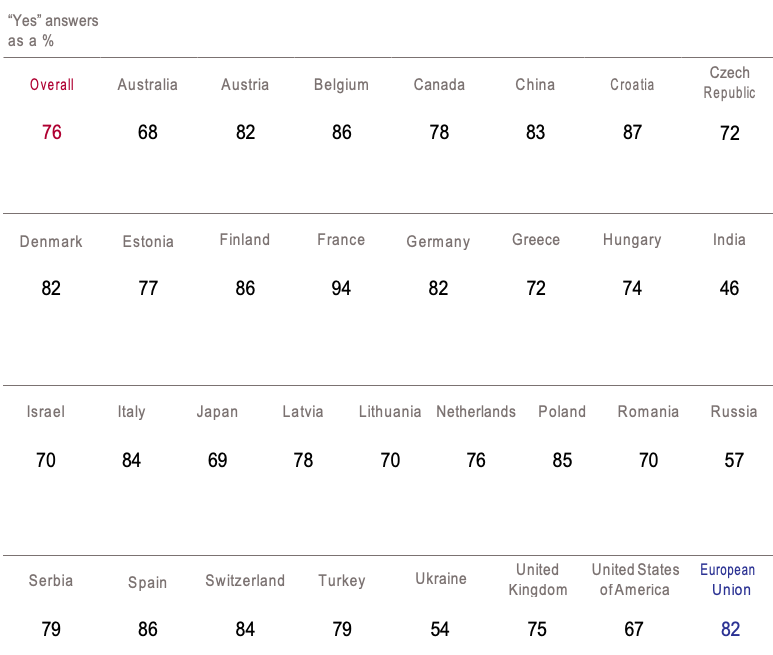Click the value 87 under Croatia
Viewport: 773px width, 655px height.
click(632, 132)
